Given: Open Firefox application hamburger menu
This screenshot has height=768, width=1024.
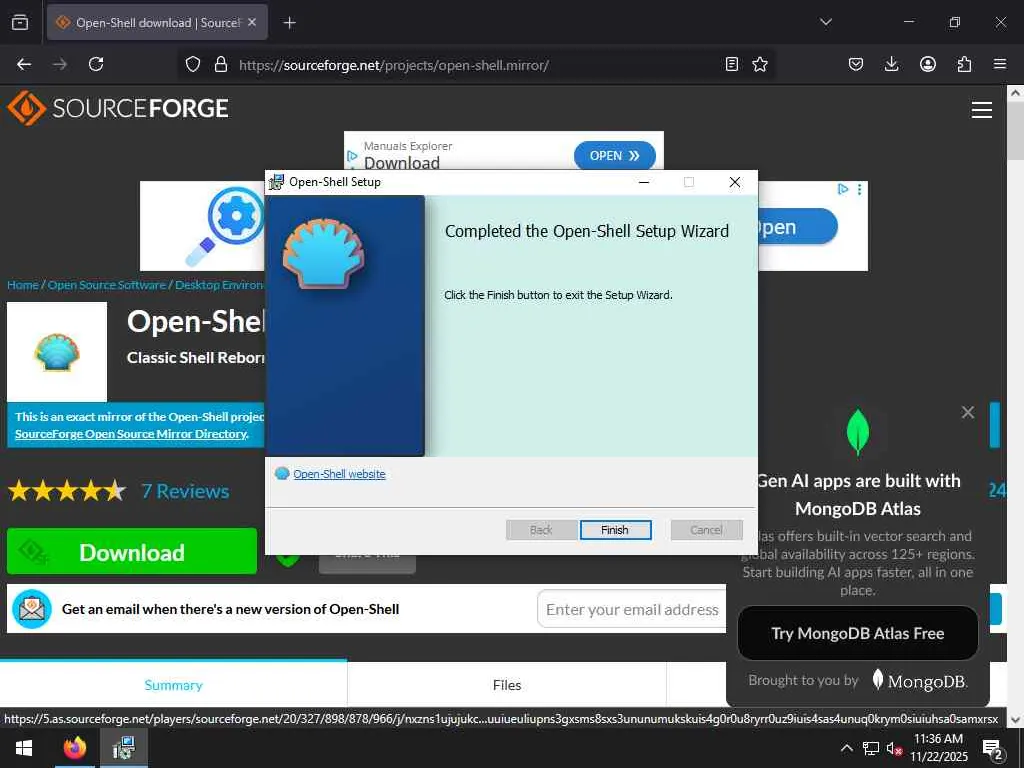Looking at the screenshot, I should click(x=1000, y=64).
